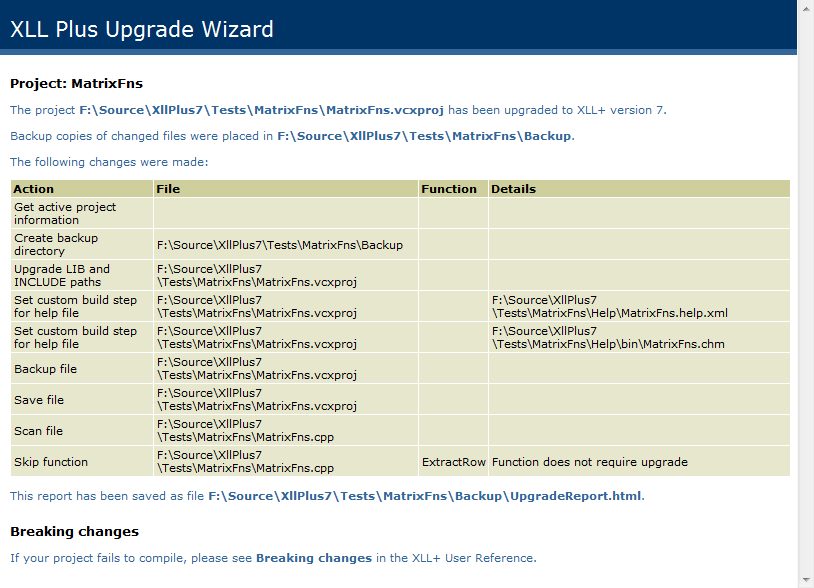This screenshot has height=588, width=814.
Task: Open the saved UpgradeReport.html file link
Action: (x=424, y=495)
